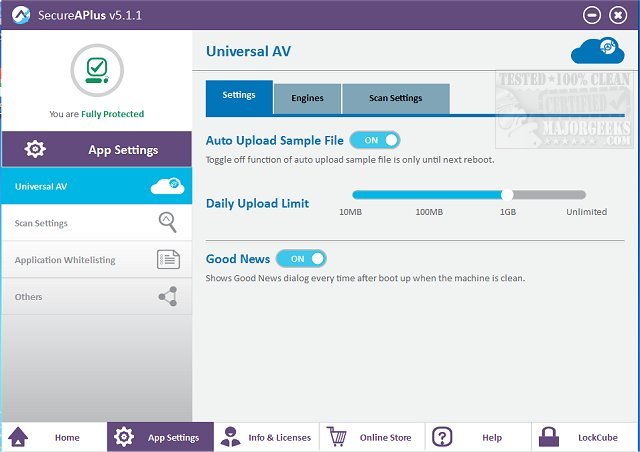
Task: Click the gray Unlimited end of slider track
Action: 582,195
